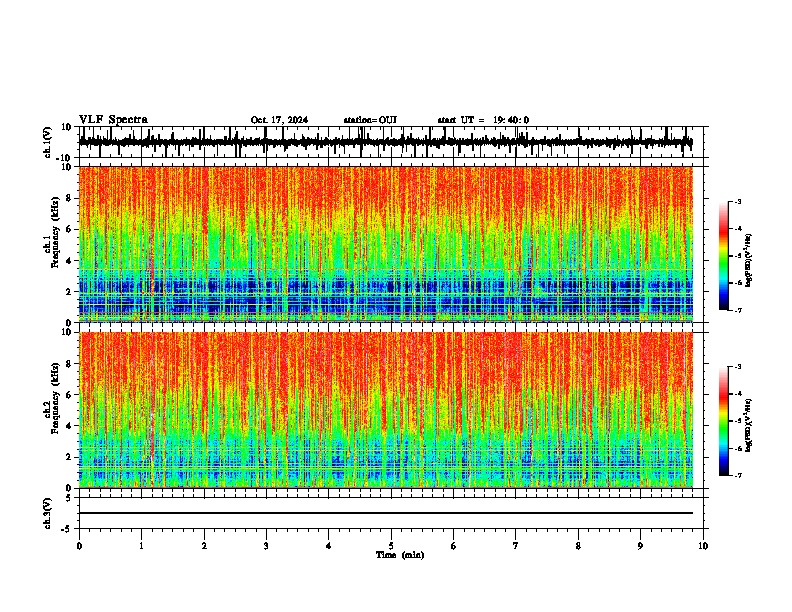
Task: Click the ch.1 frequency axis "4" tick
Action: pos(69,261)
